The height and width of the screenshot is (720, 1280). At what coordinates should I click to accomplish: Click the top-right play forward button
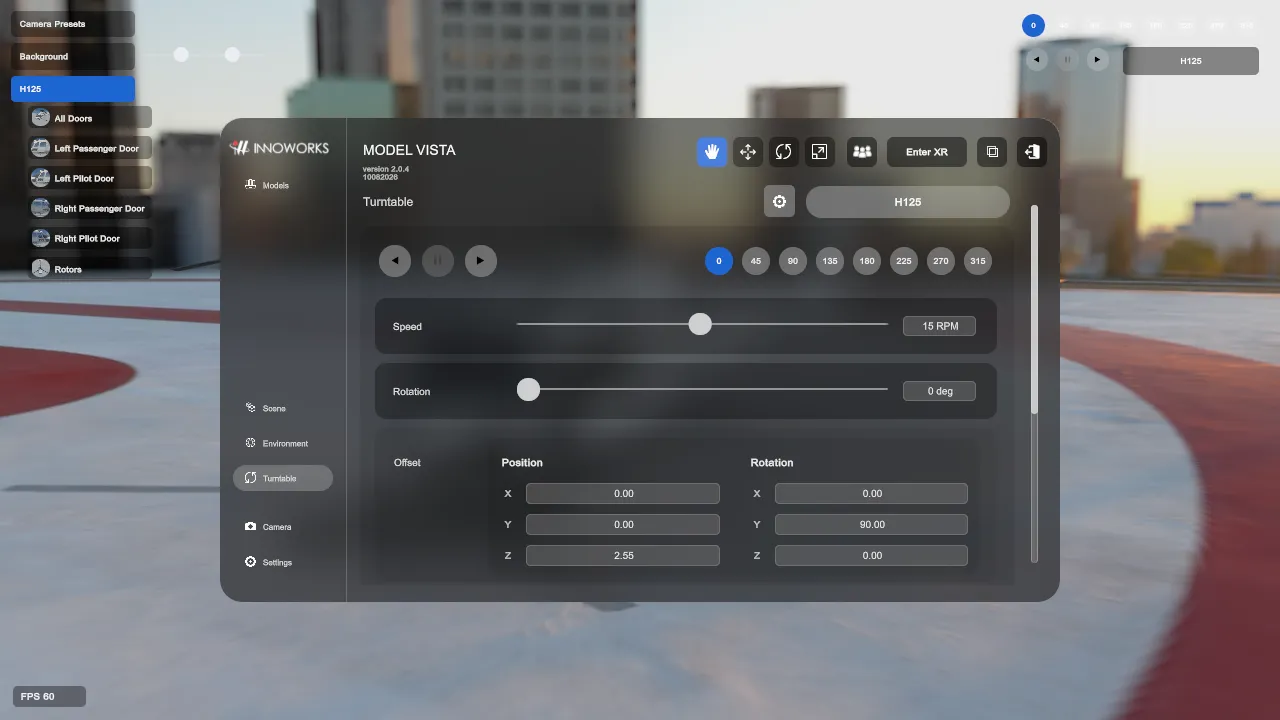point(1097,60)
